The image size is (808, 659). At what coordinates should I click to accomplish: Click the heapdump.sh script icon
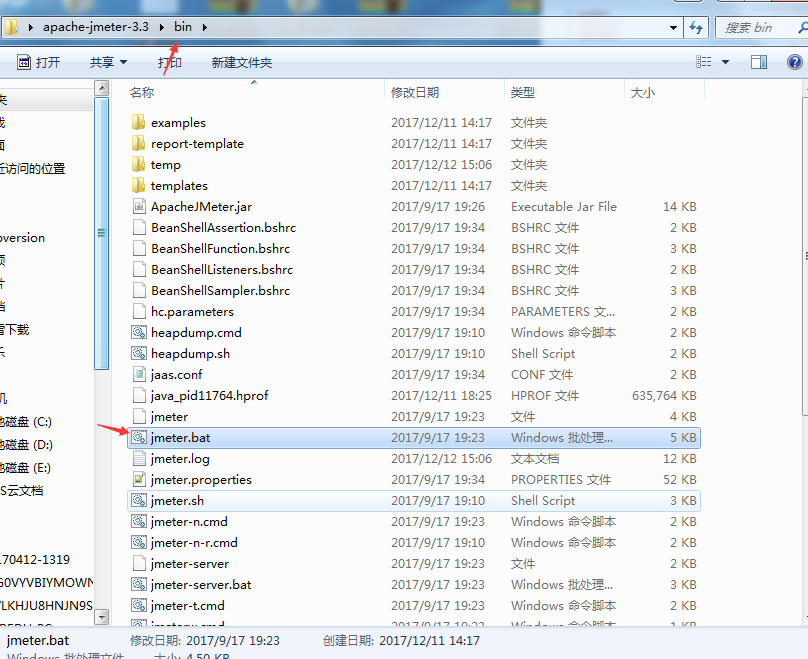[x=139, y=353]
